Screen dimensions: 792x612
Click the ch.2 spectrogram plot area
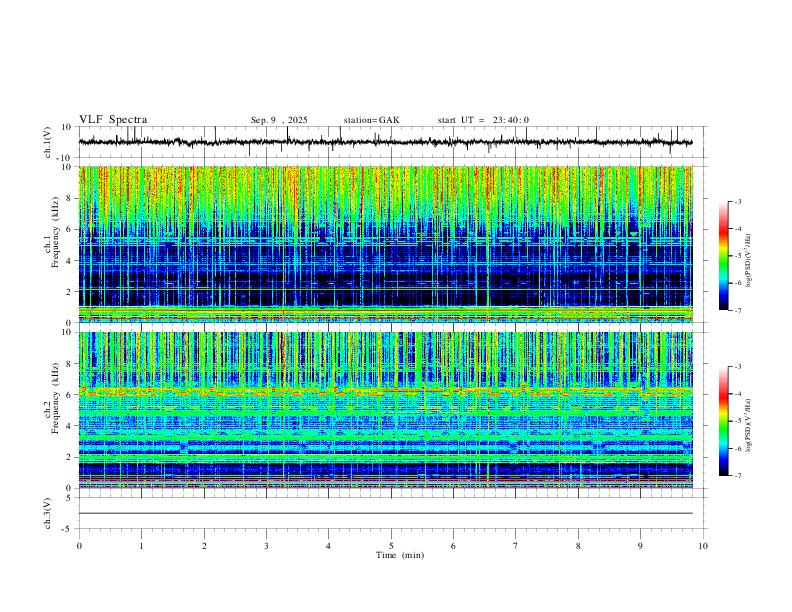pyautogui.click(x=385, y=410)
